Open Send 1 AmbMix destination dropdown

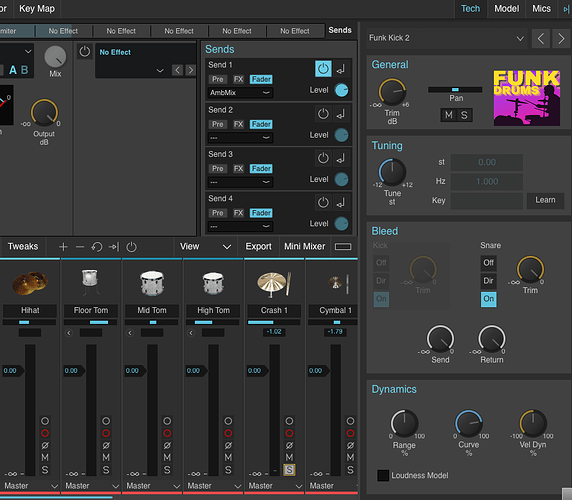240,93
